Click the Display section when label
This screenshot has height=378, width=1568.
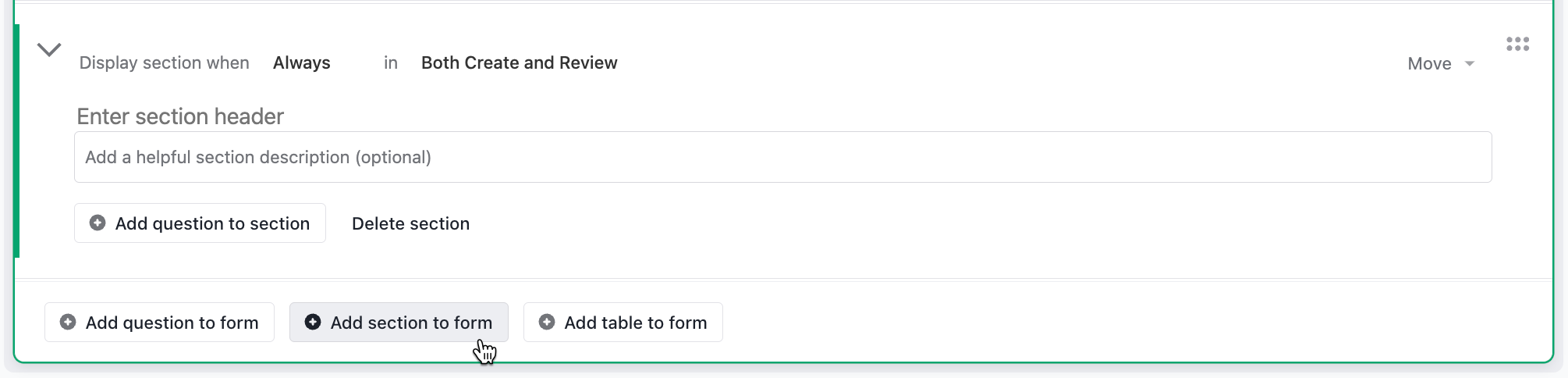[x=165, y=63]
